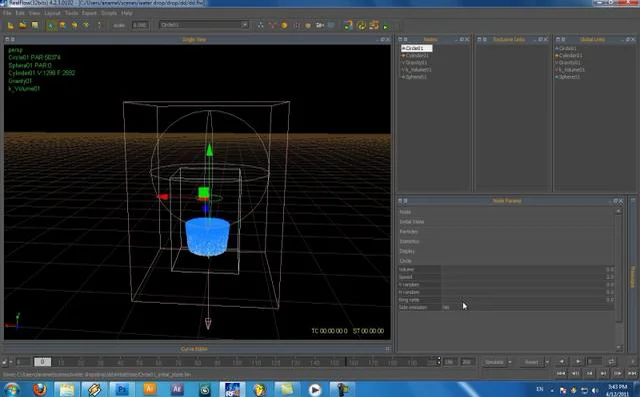Click the yellow circular arrows toolbar icon
Screen dimensions: 640x397
point(361,25)
